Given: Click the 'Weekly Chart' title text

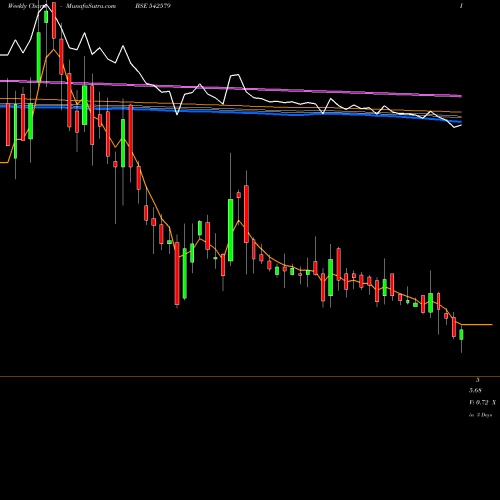Looking at the screenshot, I should click(x=27, y=6).
